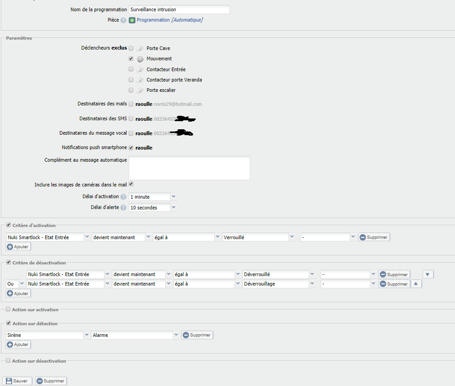
Task: Click the Porte escalier device icon
Action: click(x=140, y=90)
